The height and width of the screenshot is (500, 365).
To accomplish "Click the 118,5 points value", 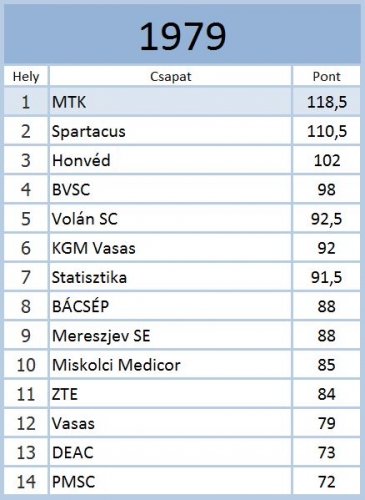I will 327,102.
